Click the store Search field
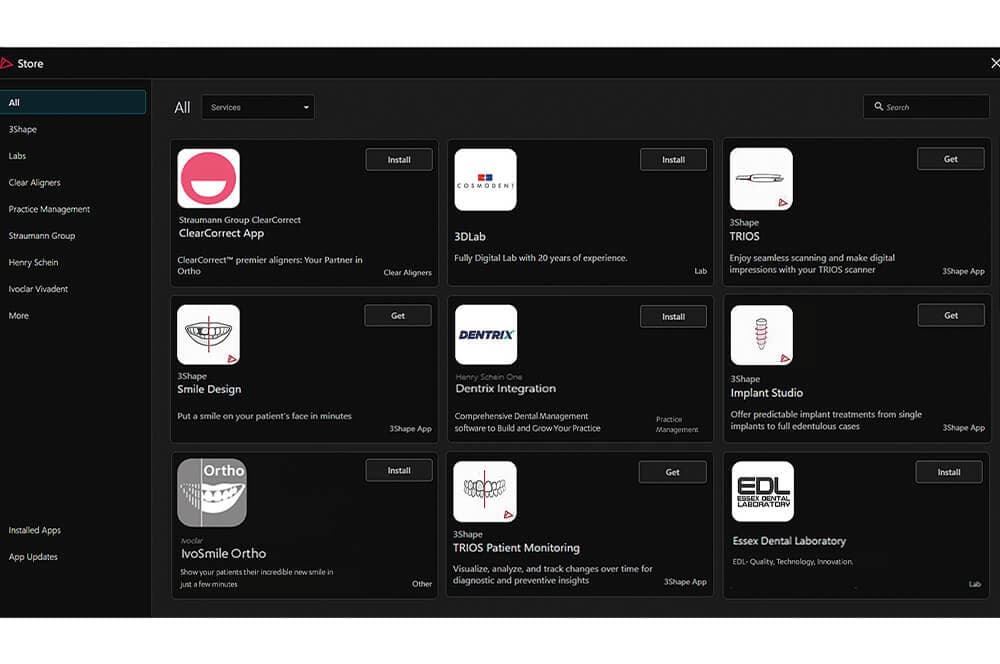Image resolution: width=1000 pixels, height=664 pixels. 926,107
